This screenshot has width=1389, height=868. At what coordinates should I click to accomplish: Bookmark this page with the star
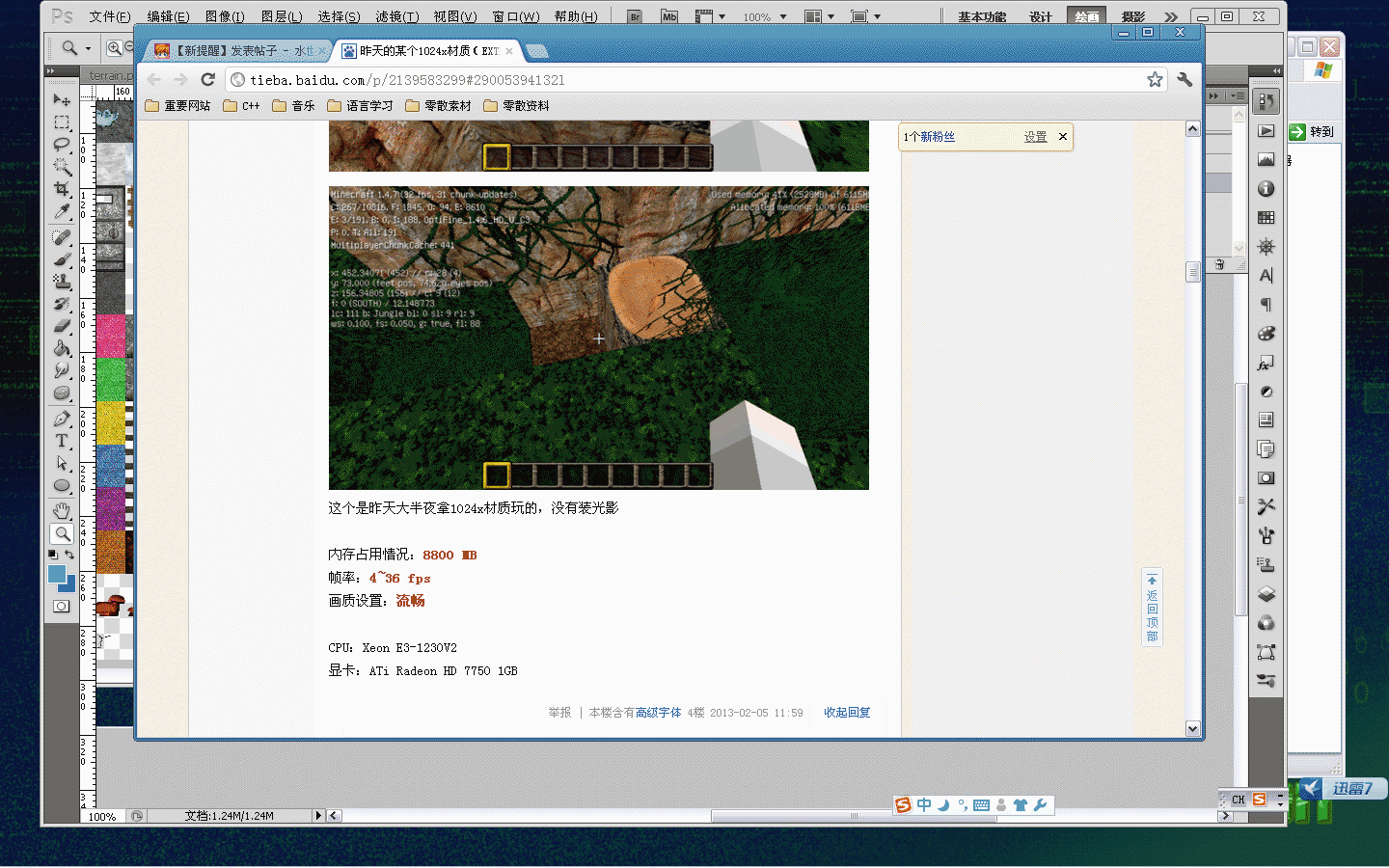pos(1155,80)
